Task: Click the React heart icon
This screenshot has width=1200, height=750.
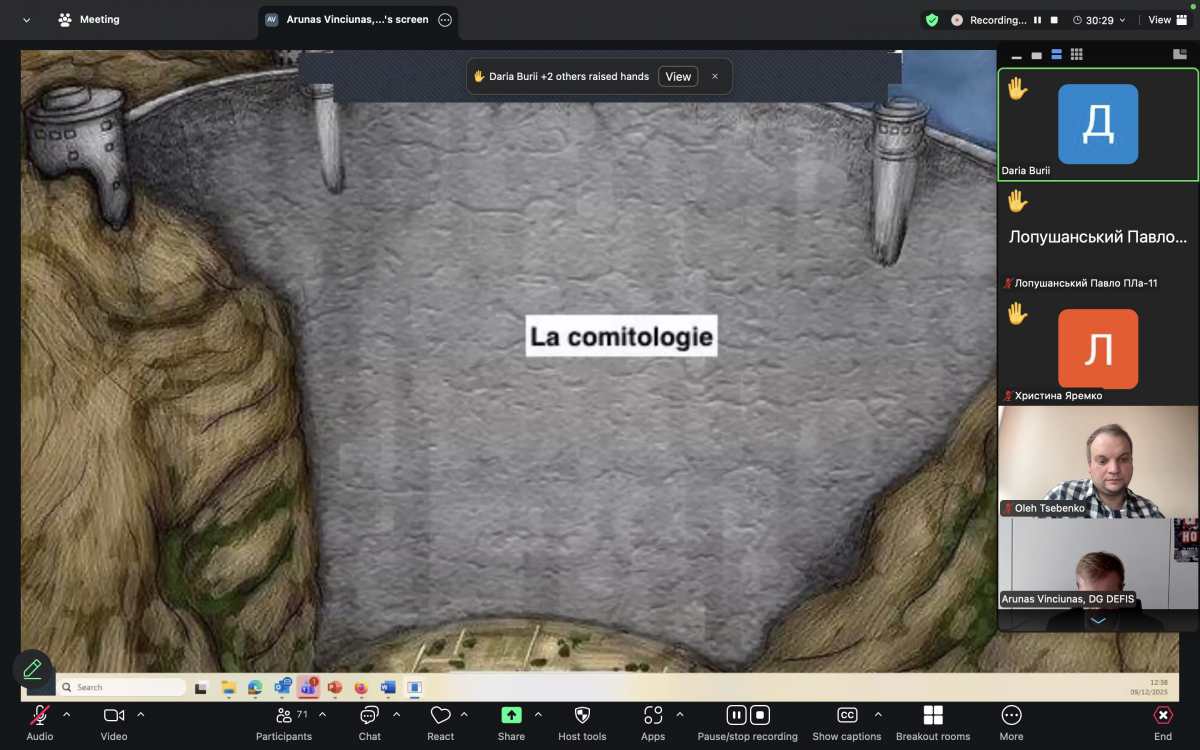Action: (440, 716)
